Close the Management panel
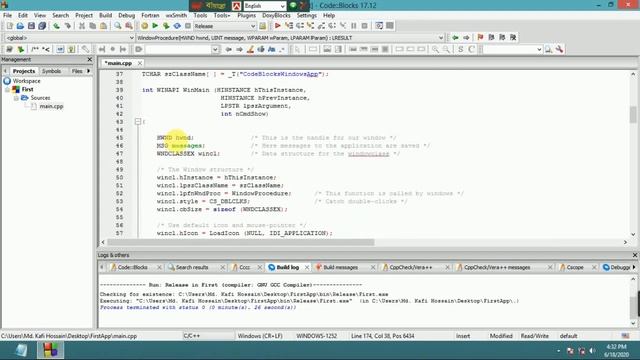The width and height of the screenshot is (640, 360). [90, 60]
